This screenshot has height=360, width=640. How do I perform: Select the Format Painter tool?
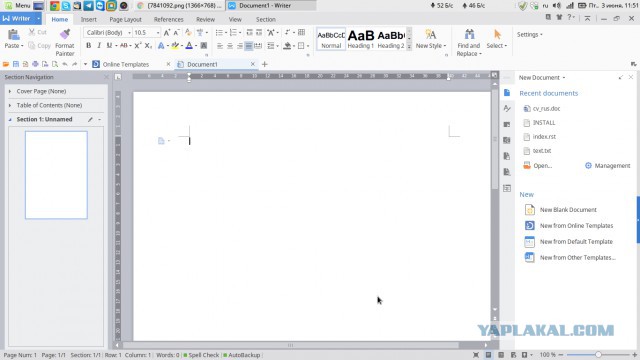coord(64,42)
